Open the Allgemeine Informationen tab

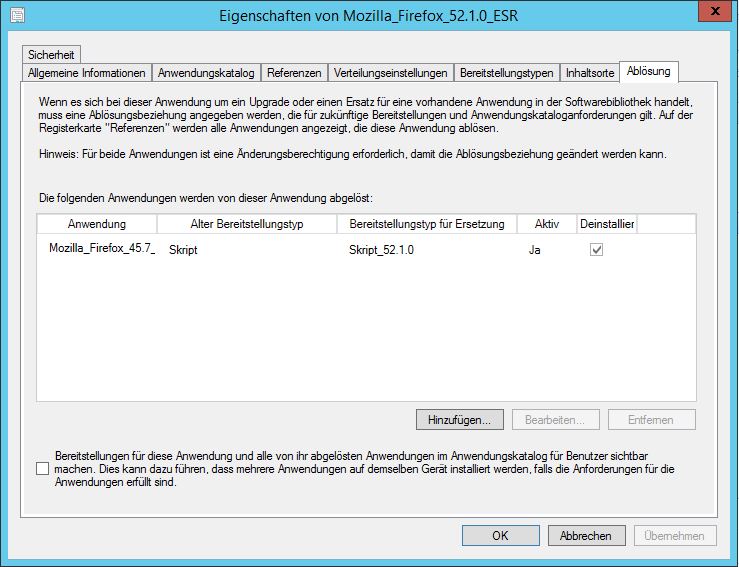[x=87, y=73]
